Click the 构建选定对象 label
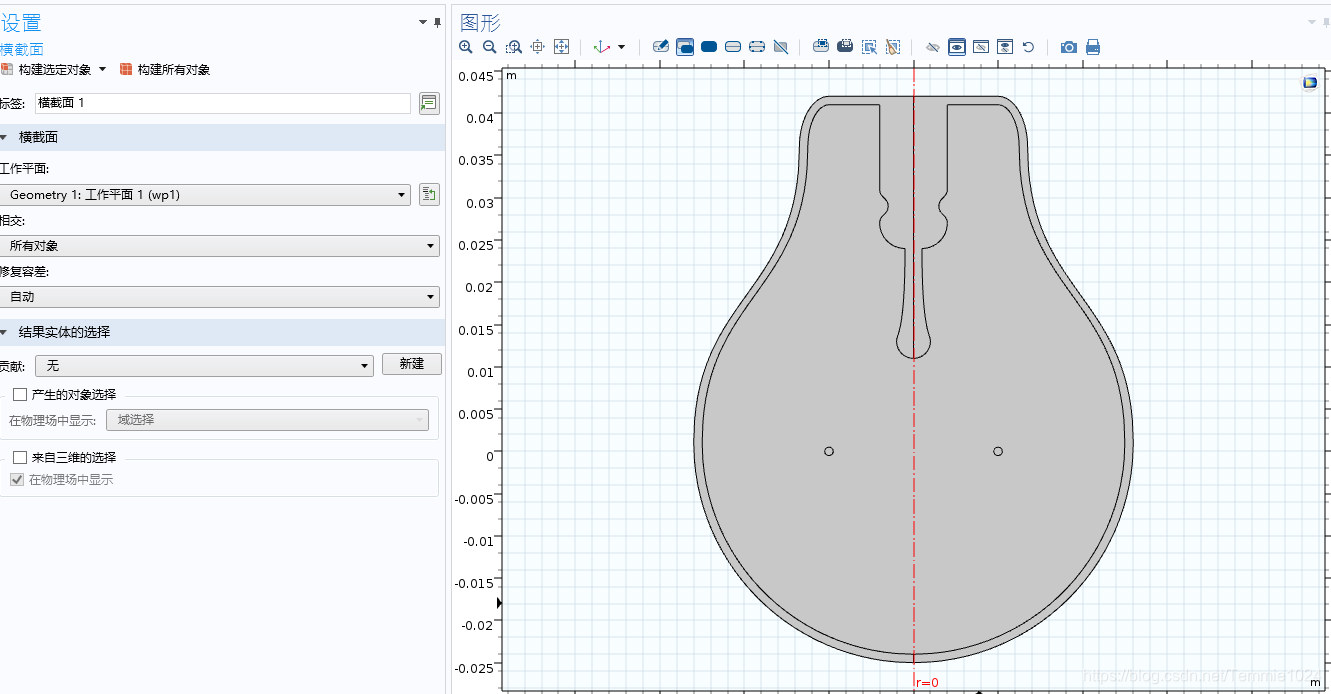The height and width of the screenshot is (694, 1331). 55,70
